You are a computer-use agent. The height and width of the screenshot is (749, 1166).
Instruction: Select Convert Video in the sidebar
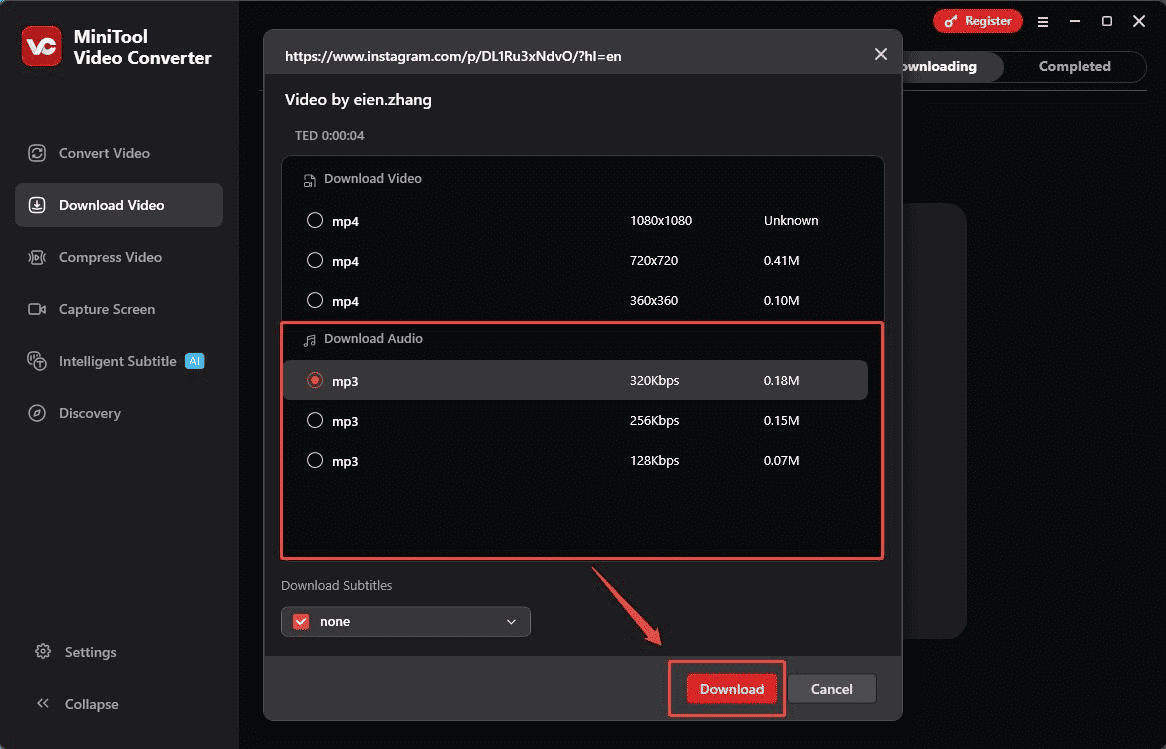104,153
